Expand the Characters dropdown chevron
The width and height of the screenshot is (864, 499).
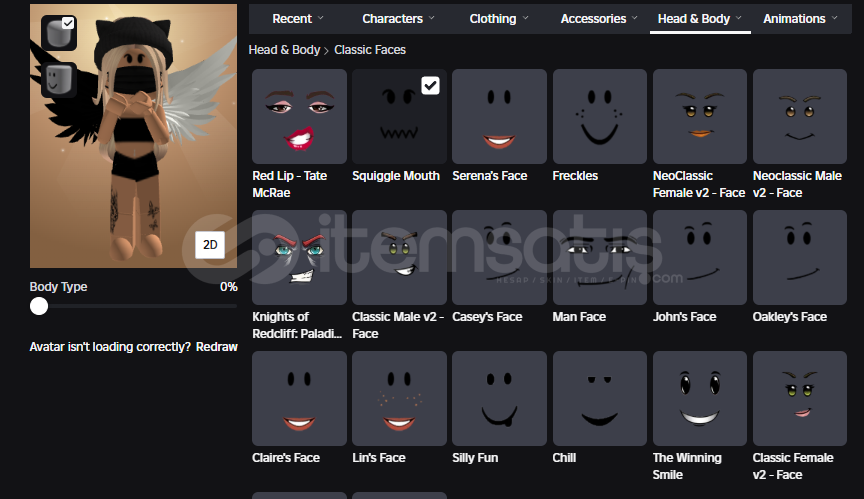click(x=431, y=18)
